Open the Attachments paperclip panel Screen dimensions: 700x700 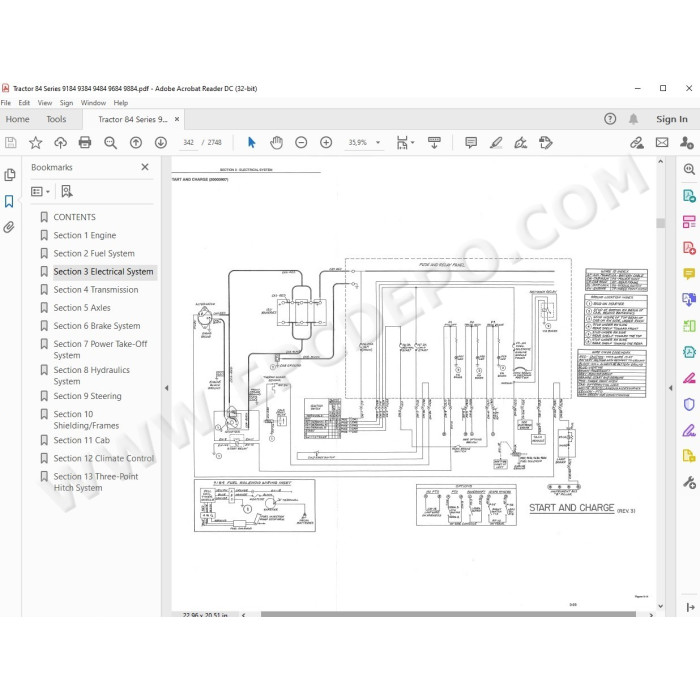(x=9, y=227)
